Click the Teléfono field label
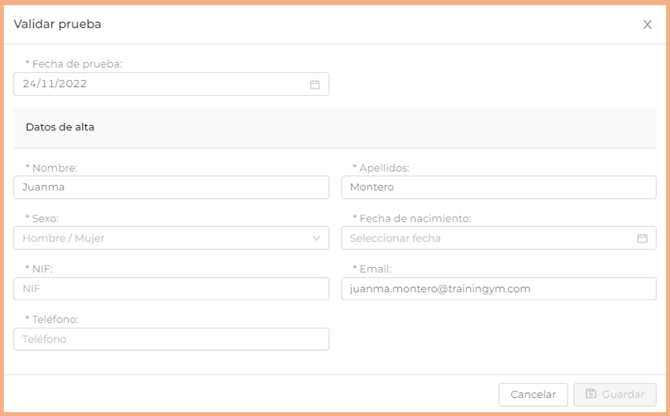Viewport: 670px width, 416px height. 53,320
